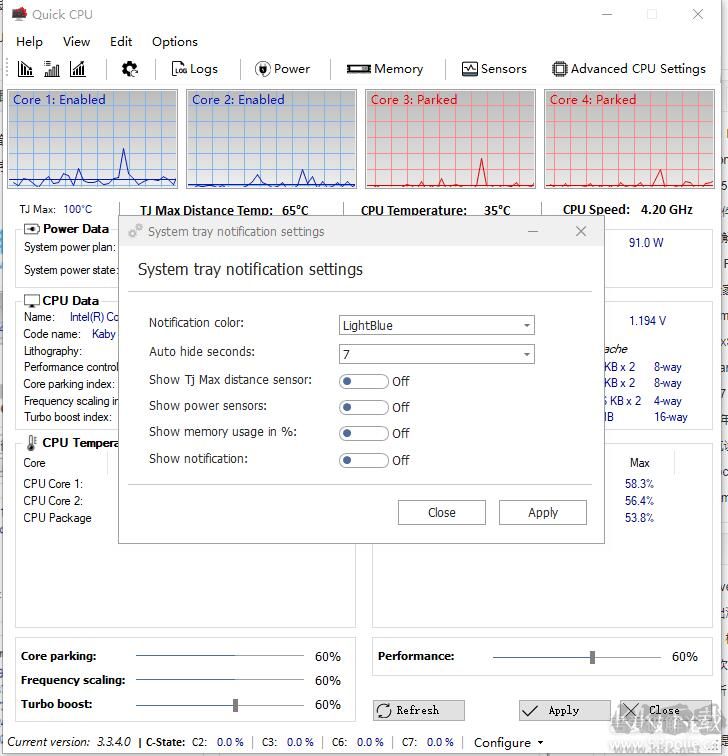728x756 pixels.
Task: Adjust the Frequency scaling slider
Action: click(x=220, y=680)
